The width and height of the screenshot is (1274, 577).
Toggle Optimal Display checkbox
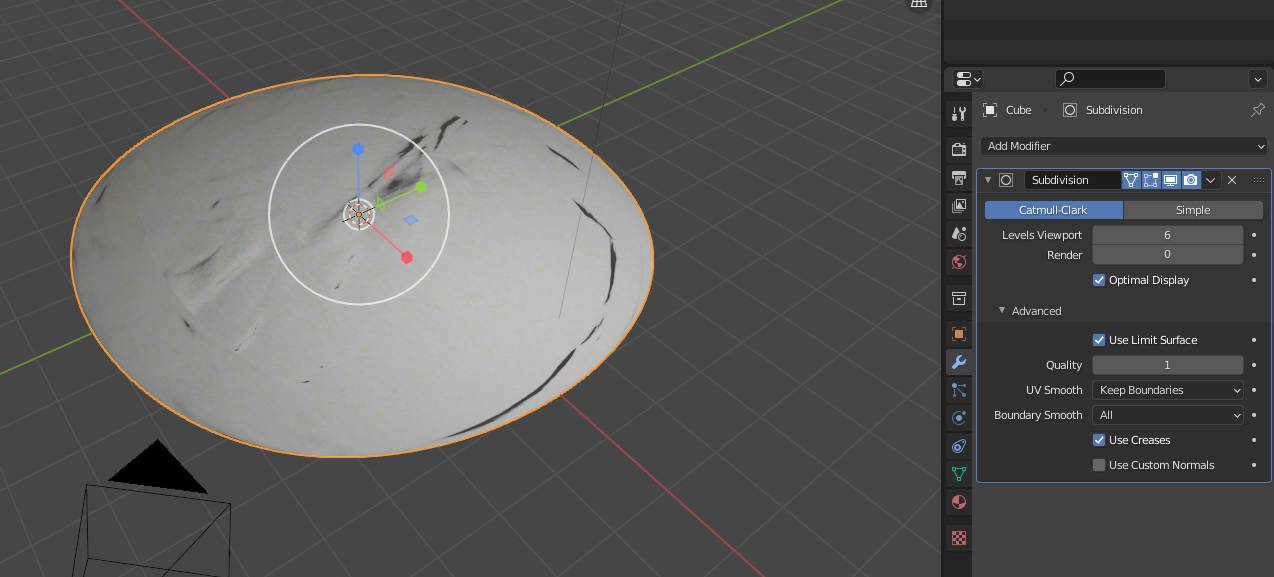tap(1098, 280)
